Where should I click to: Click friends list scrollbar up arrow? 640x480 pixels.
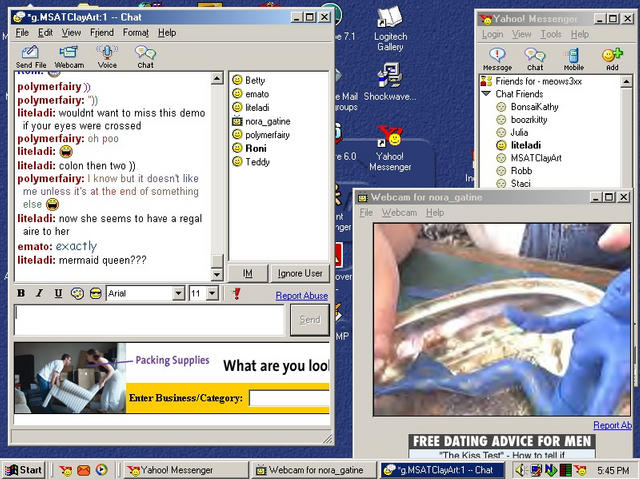tap(626, 81)
